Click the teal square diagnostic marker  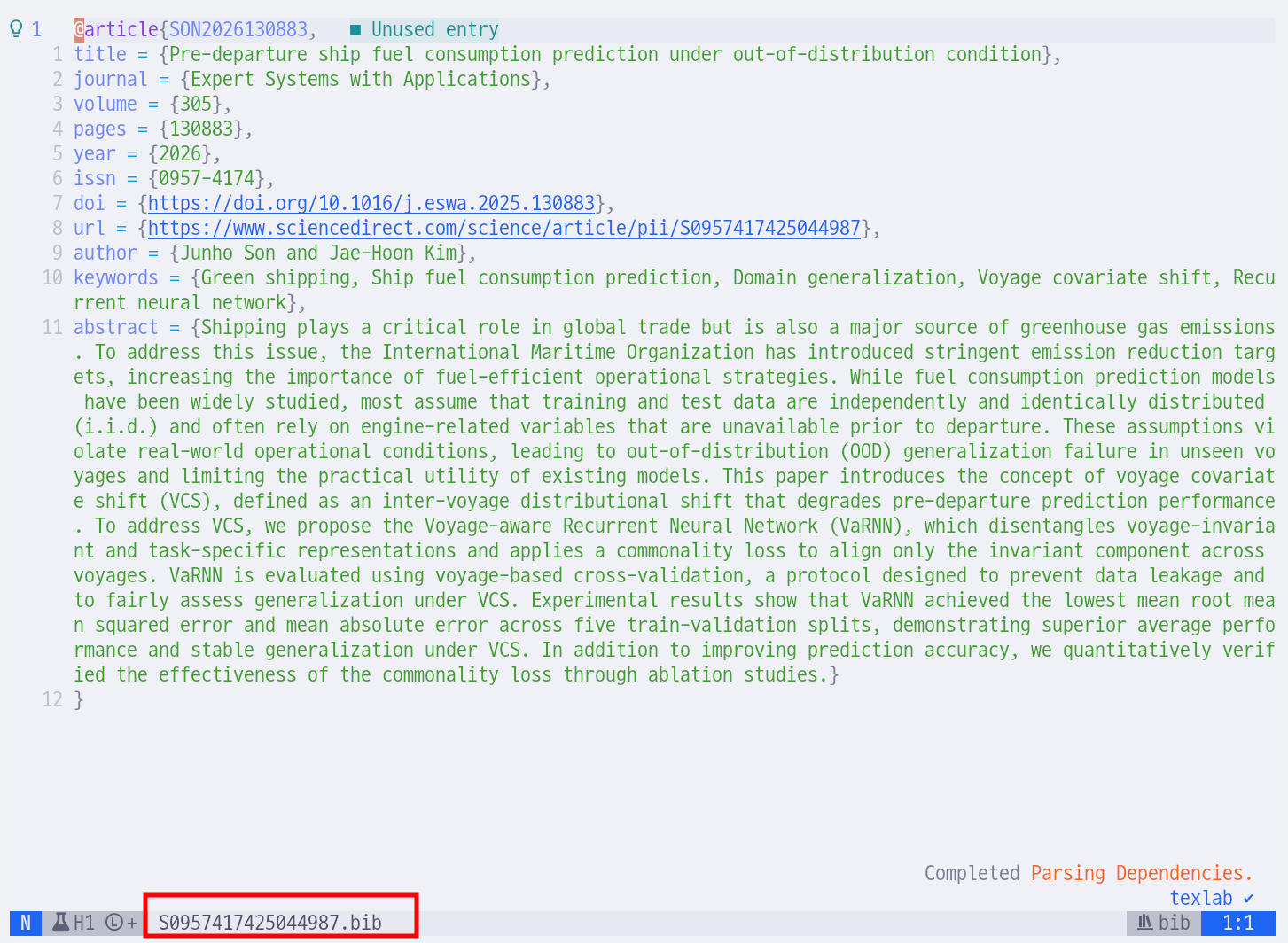[x=355, y=30]
